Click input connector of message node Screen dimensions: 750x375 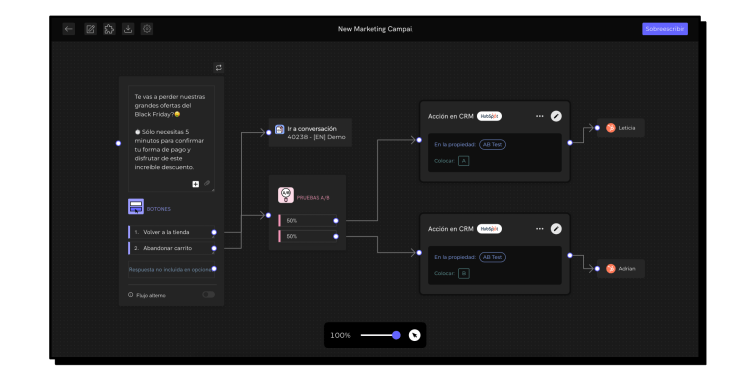click(119, 143)
